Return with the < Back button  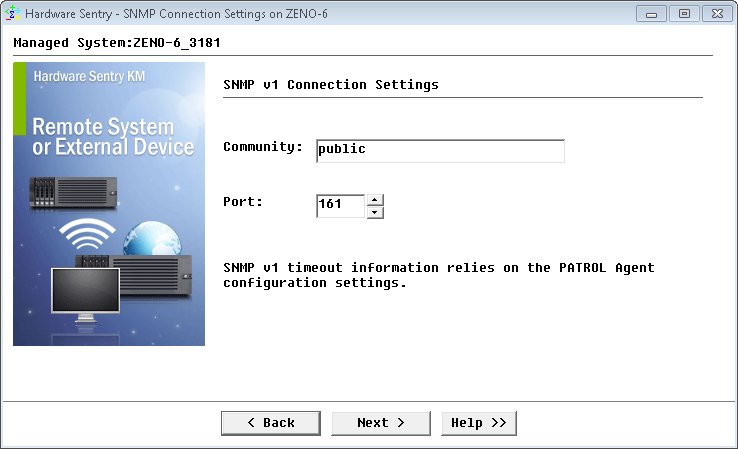coord(270,423)
